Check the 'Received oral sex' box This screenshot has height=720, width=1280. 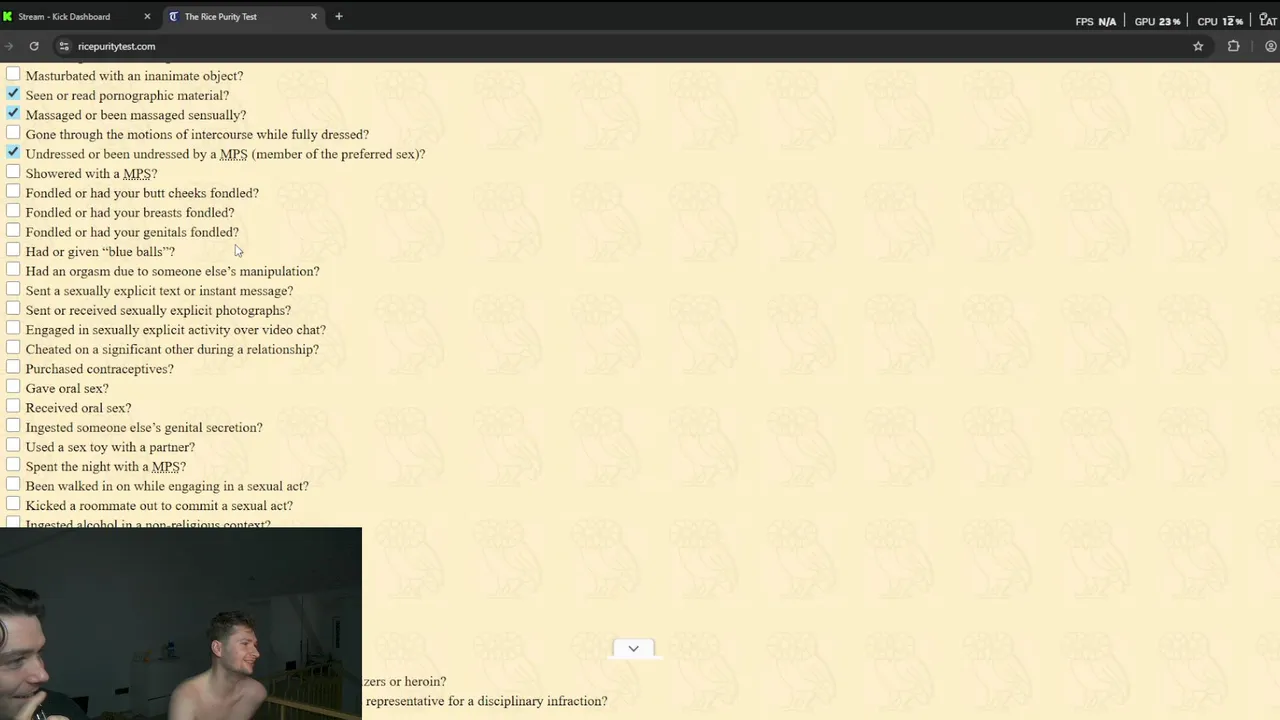tap(13, 407)
